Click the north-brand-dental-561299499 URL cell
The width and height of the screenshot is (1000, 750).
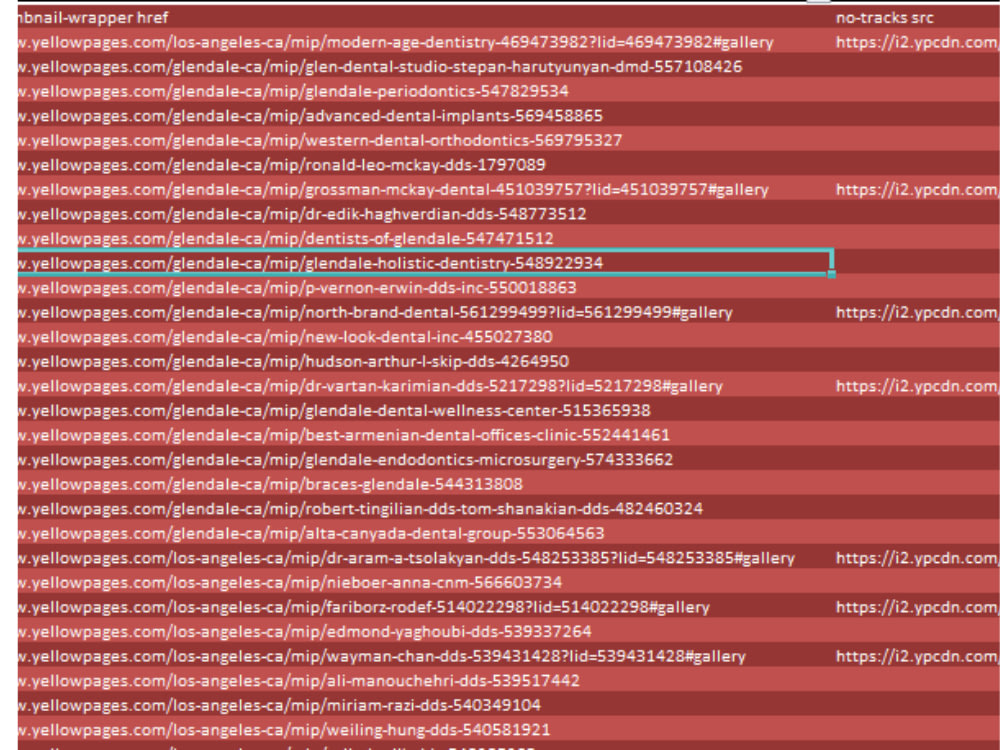(425, 312)
